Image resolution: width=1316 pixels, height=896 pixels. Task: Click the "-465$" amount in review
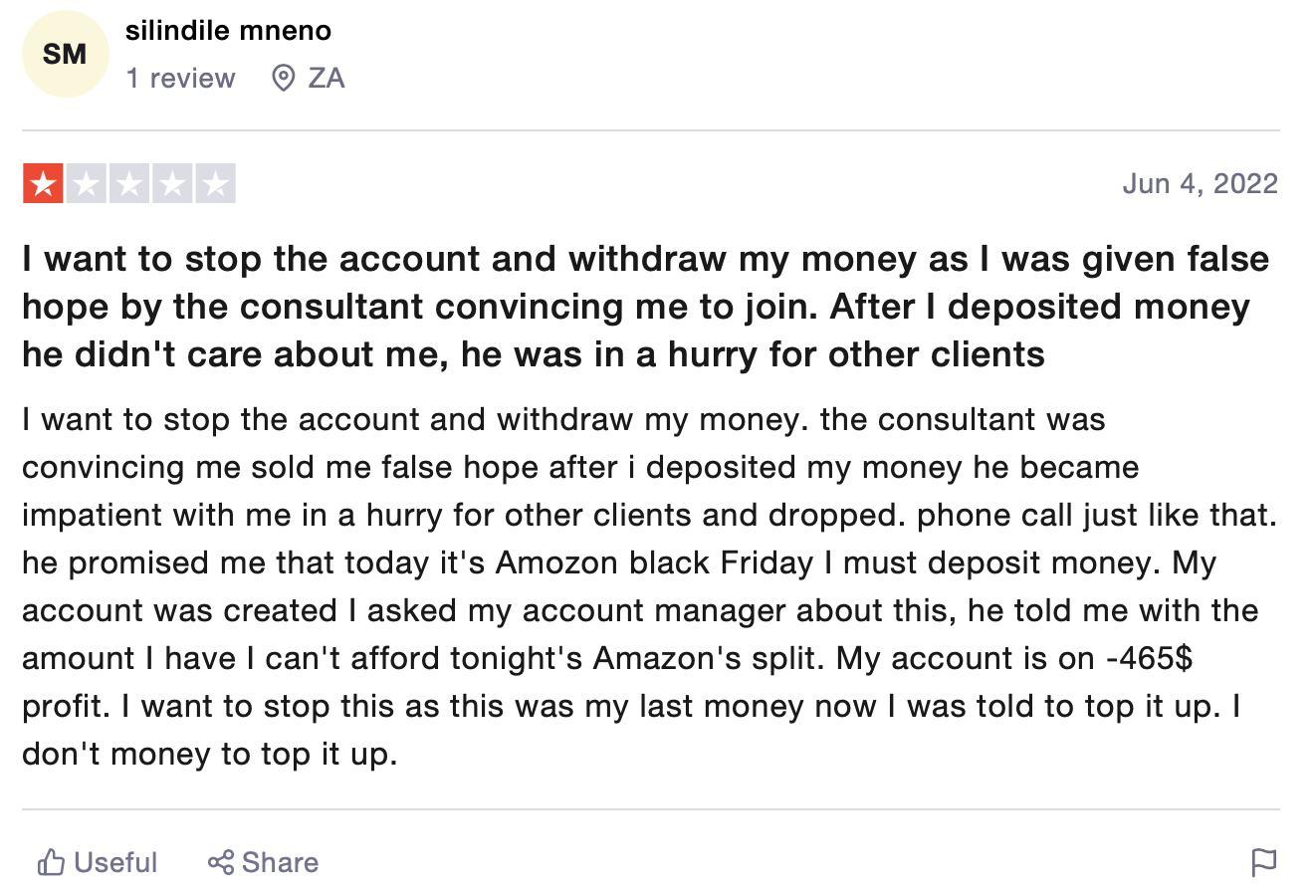tap(1149, 659)
